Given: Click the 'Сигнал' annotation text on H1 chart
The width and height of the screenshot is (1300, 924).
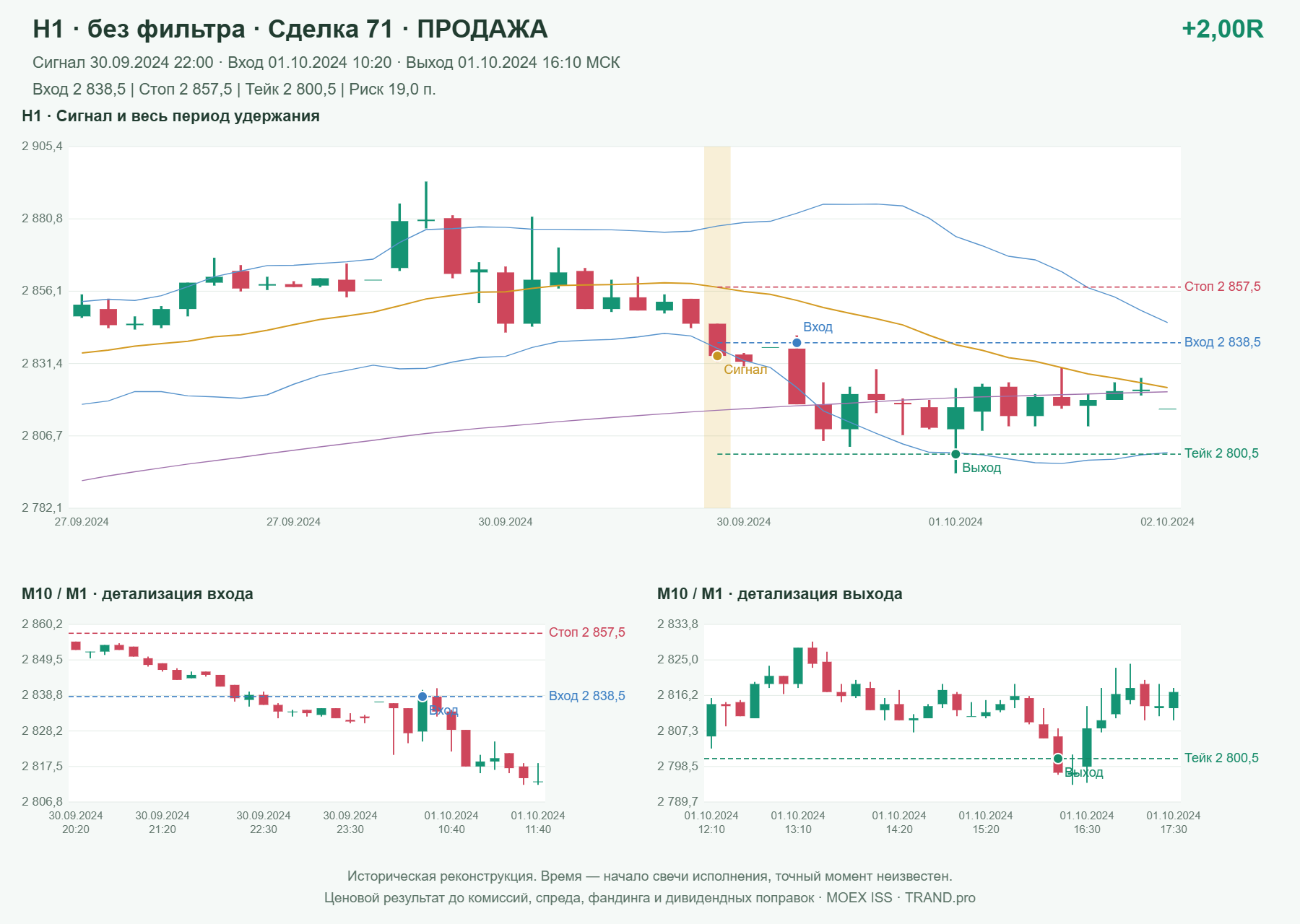Looking at the screenshot, I should click(745, 370).
